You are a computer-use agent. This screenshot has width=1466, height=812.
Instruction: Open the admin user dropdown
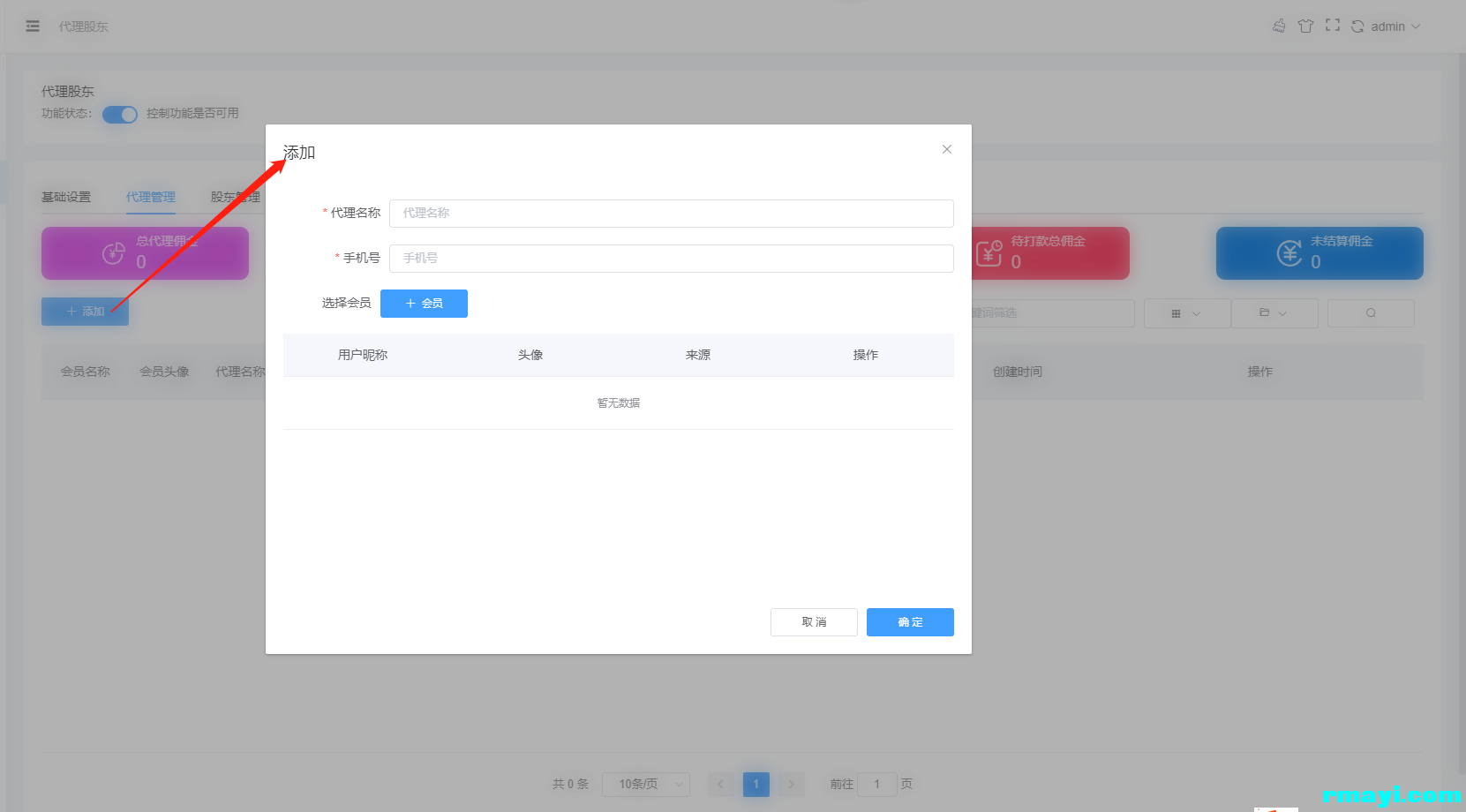coord(1395,26)
